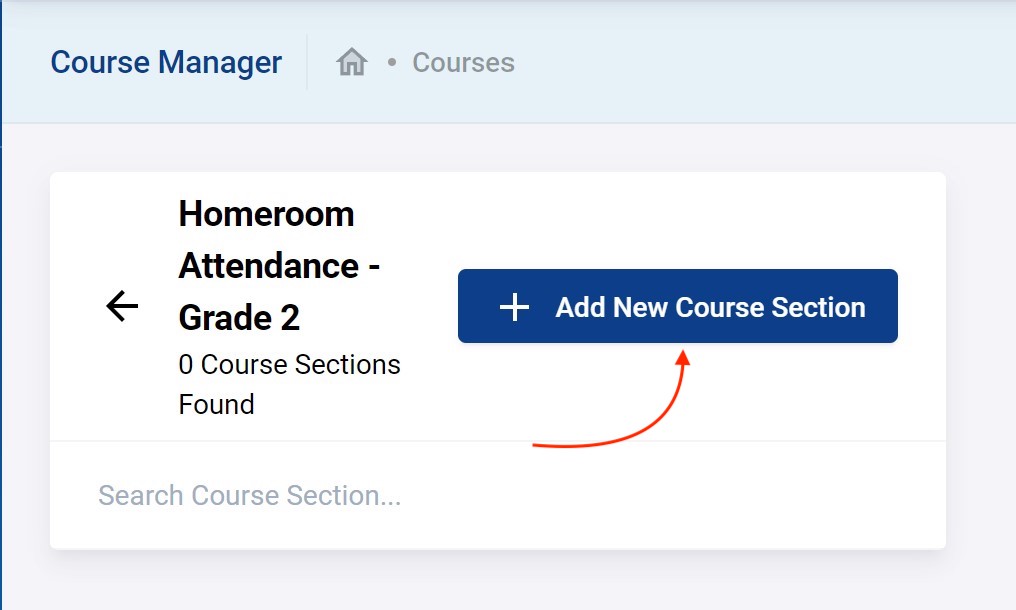
Task: Go back using the left arrow icon
Action: [x=122, y=306]
